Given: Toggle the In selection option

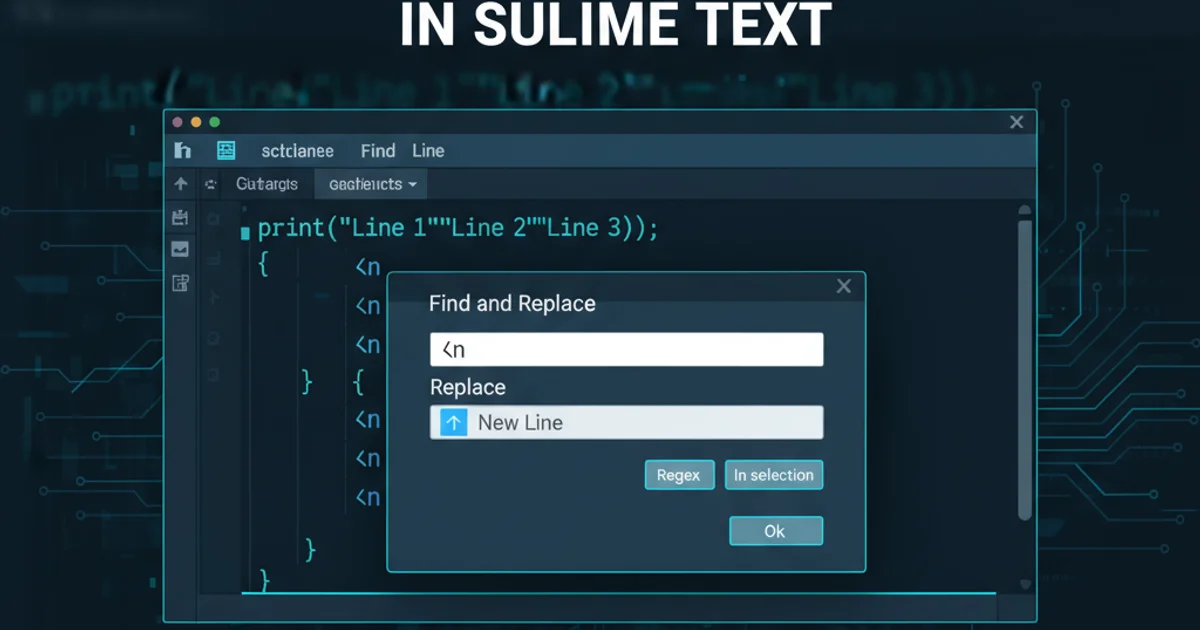Looking at the screenshot, I should tap(773, 475).
